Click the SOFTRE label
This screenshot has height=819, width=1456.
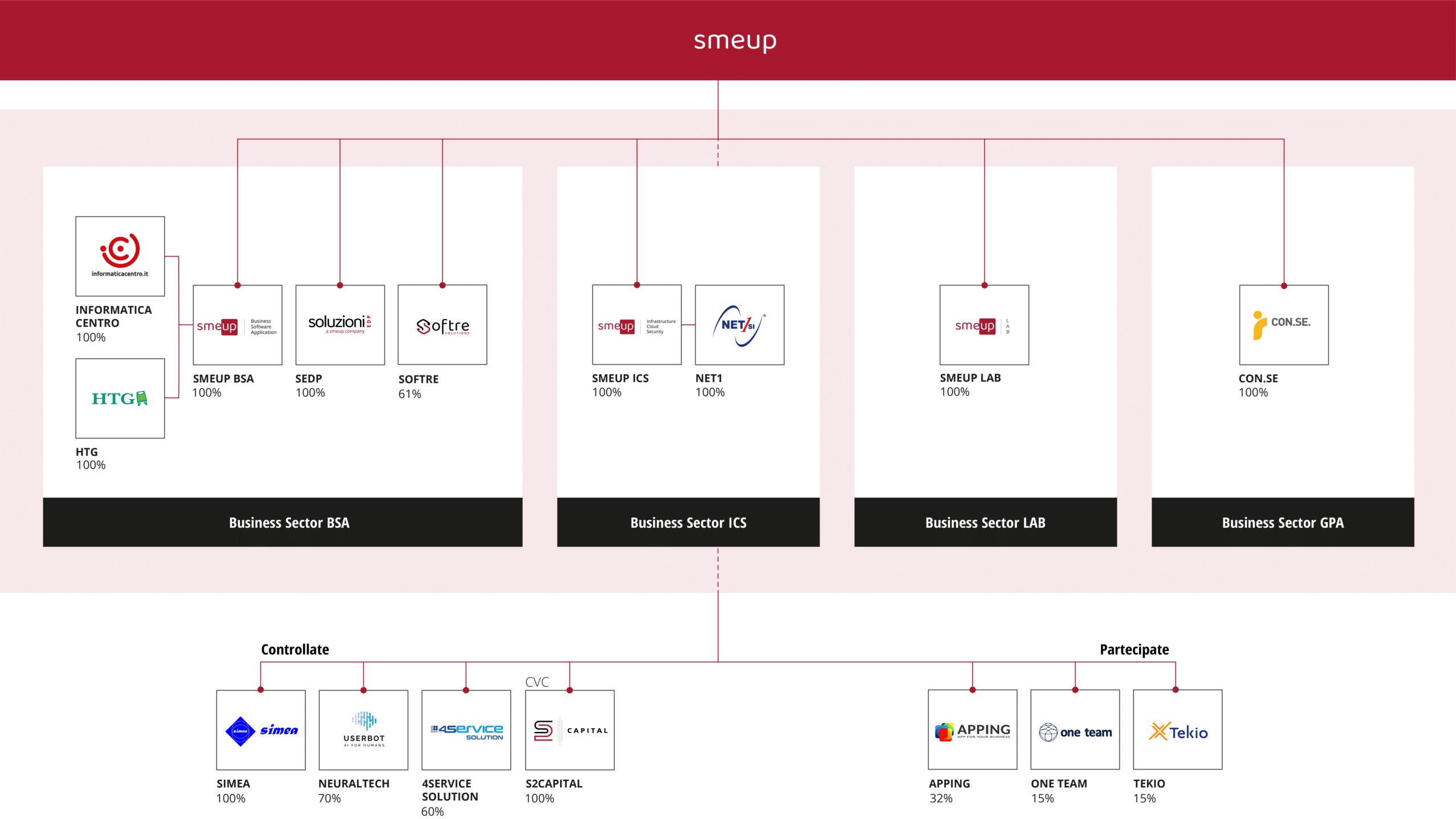[x=419, y=379]
